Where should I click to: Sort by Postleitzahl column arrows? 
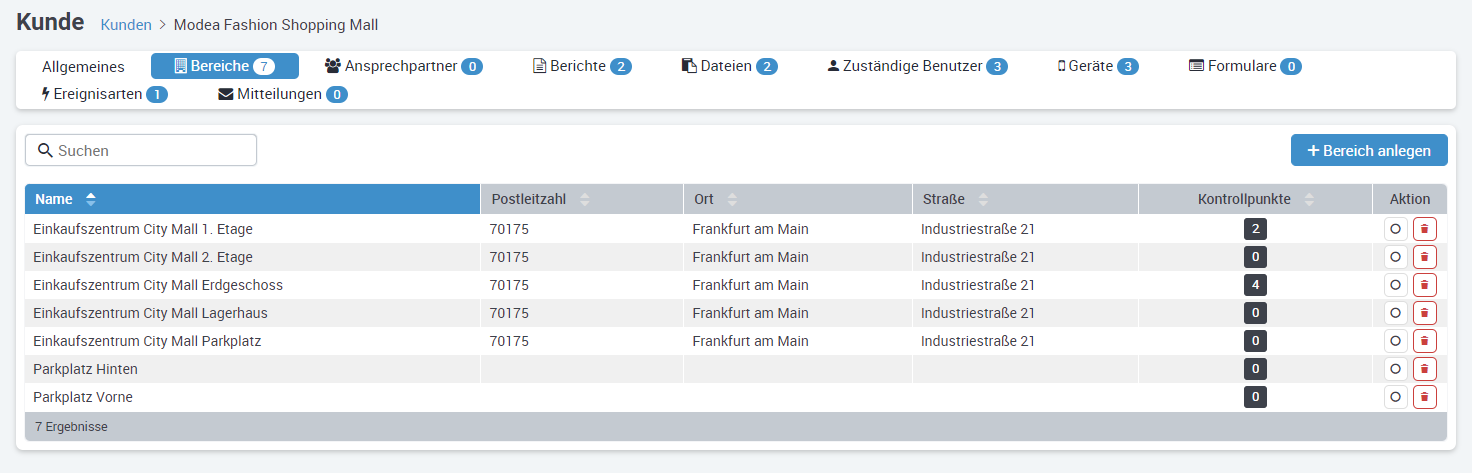[585, 199]
